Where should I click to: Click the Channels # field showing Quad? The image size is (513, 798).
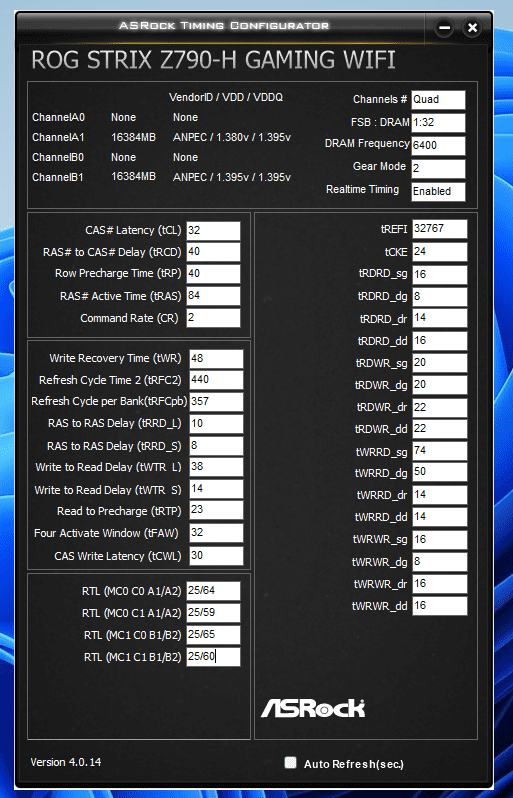(x=438, y=100)
